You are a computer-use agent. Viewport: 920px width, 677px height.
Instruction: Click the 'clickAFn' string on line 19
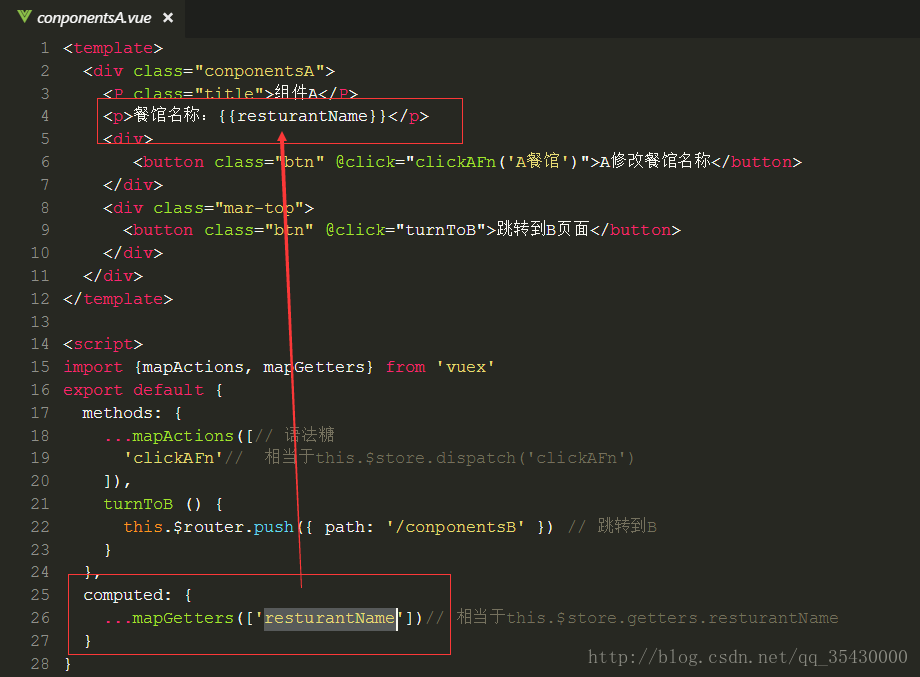pos(173,458)
